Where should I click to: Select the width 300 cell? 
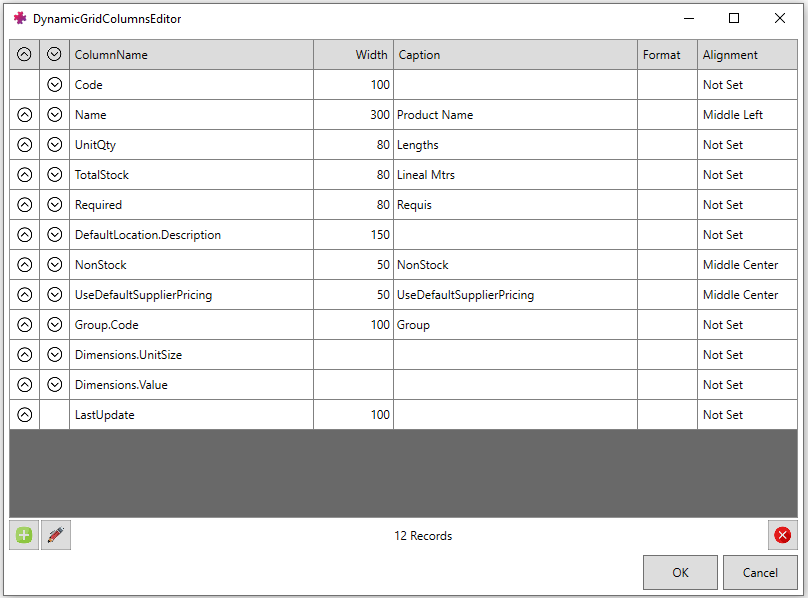354,114
